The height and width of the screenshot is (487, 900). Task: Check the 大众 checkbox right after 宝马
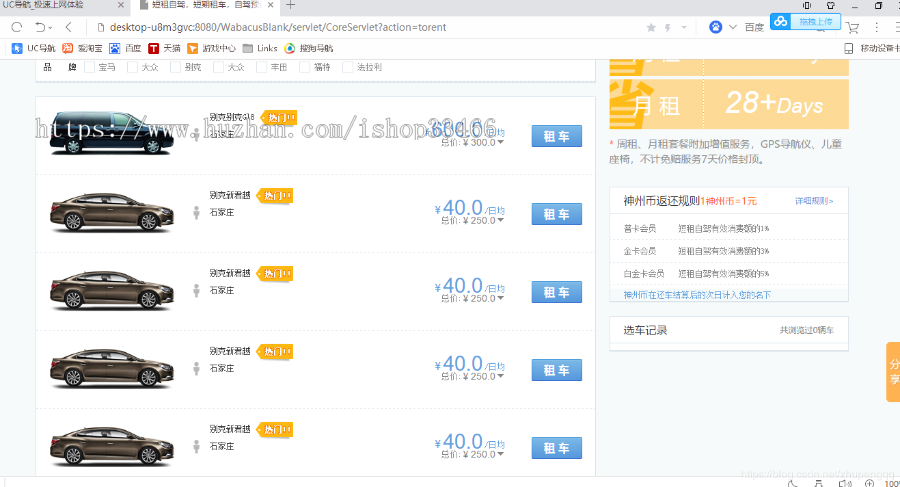click(133, 67)
